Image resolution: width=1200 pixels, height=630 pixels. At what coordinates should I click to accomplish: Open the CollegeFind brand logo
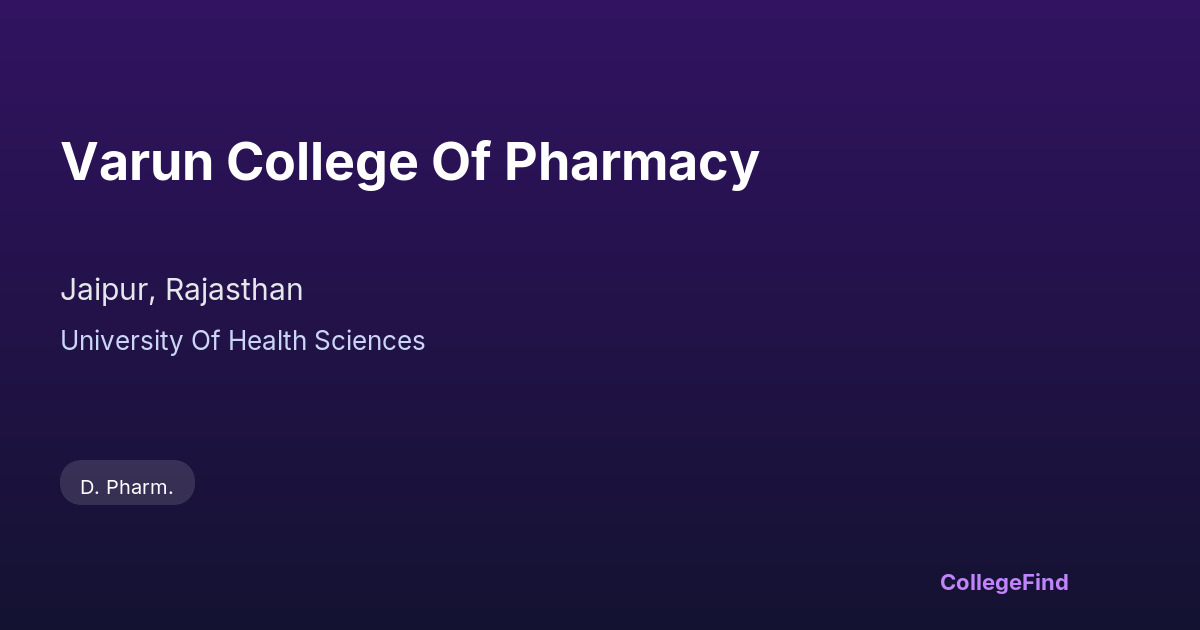click(x=1004, y=582)
